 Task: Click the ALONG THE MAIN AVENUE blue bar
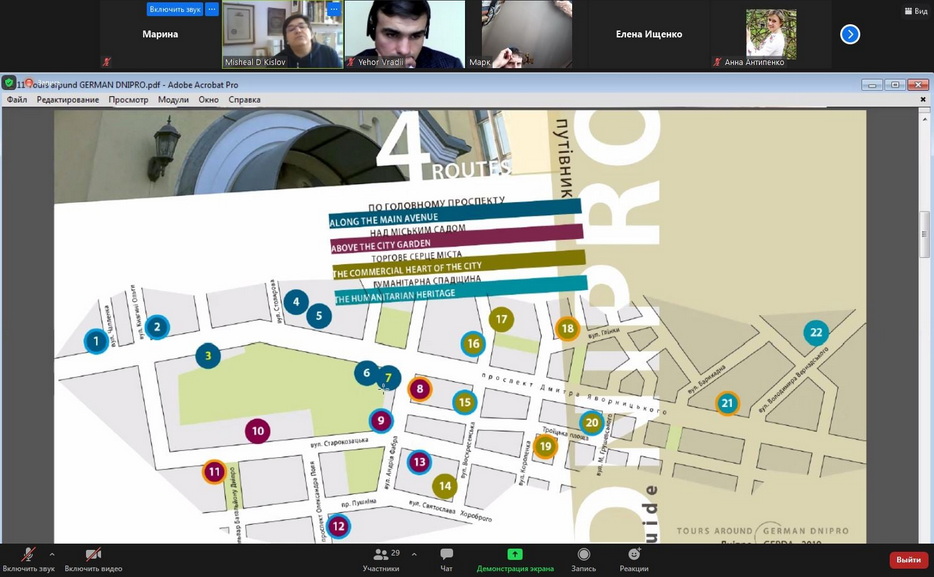pos(455,214)
